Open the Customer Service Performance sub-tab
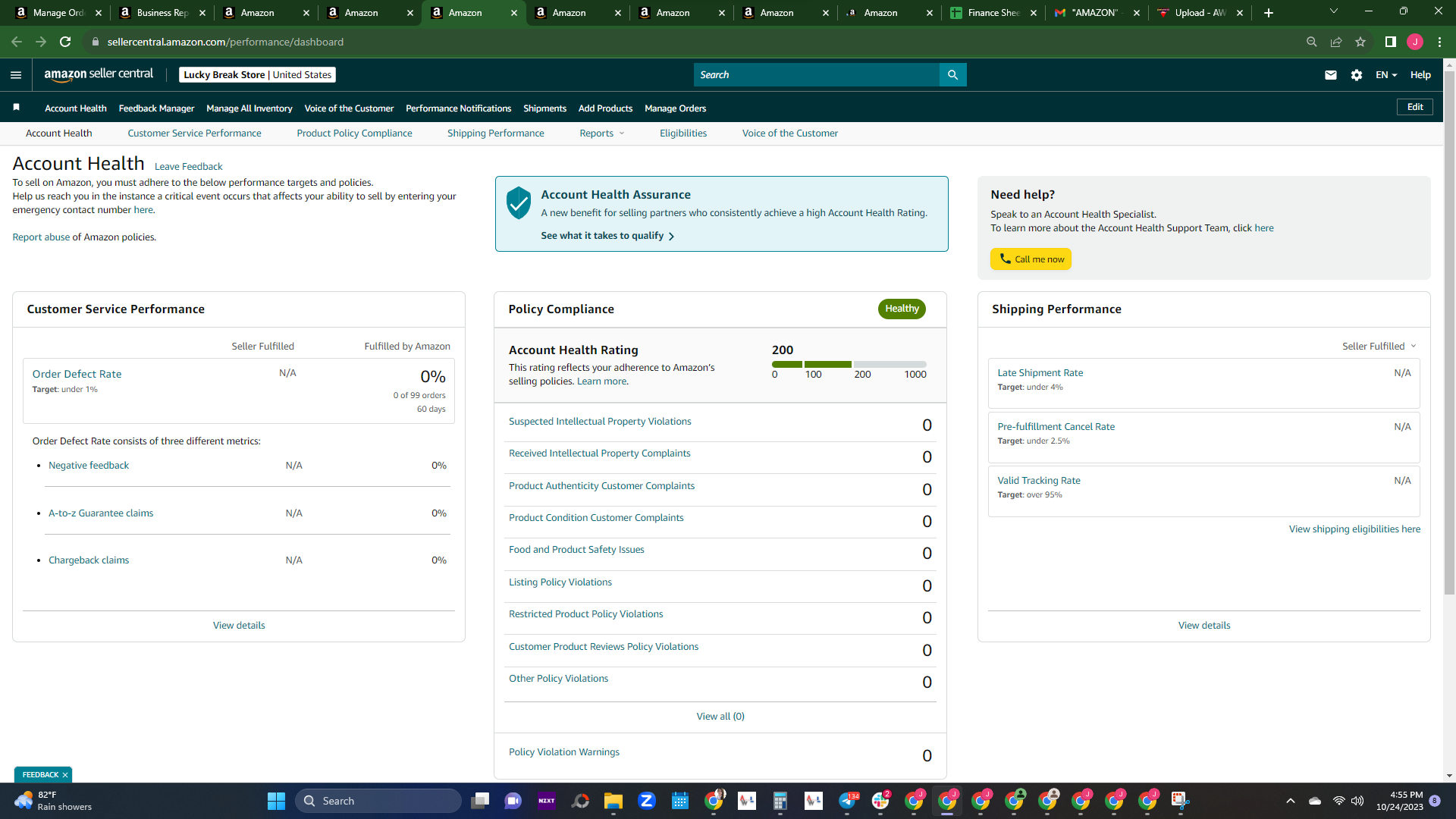The height and width of the screenshot is (819, 1456). pyautogui.click(x=194, y=133)
